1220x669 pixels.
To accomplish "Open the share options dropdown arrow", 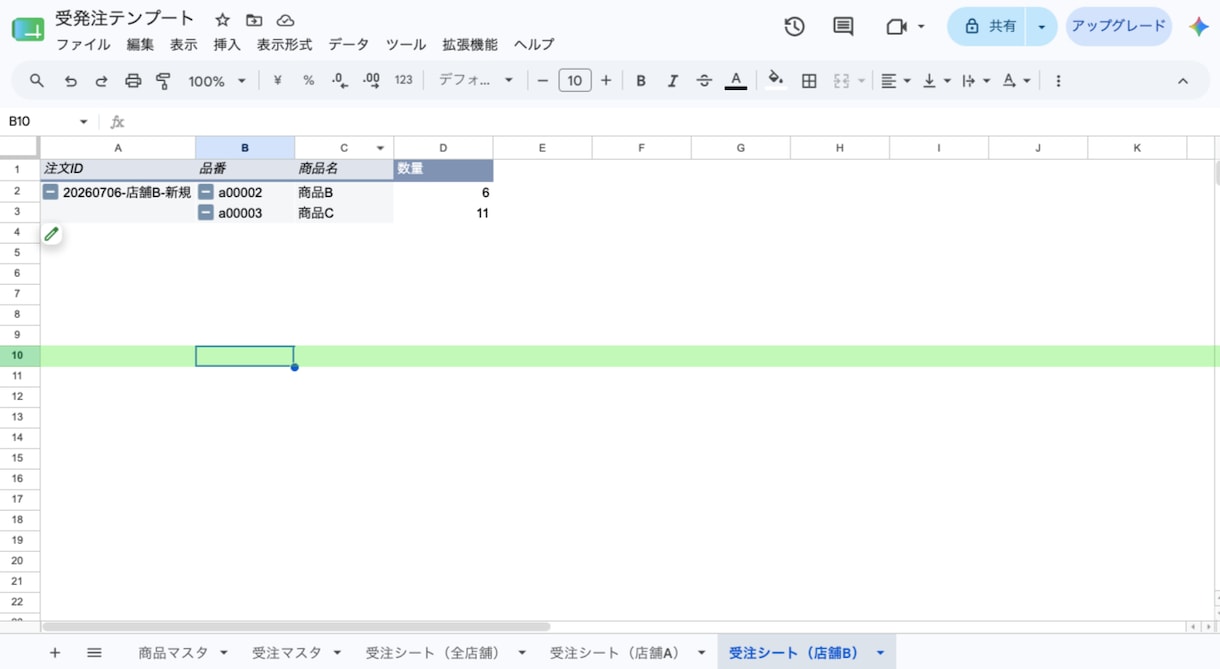I will click(x=1042, y=27).
